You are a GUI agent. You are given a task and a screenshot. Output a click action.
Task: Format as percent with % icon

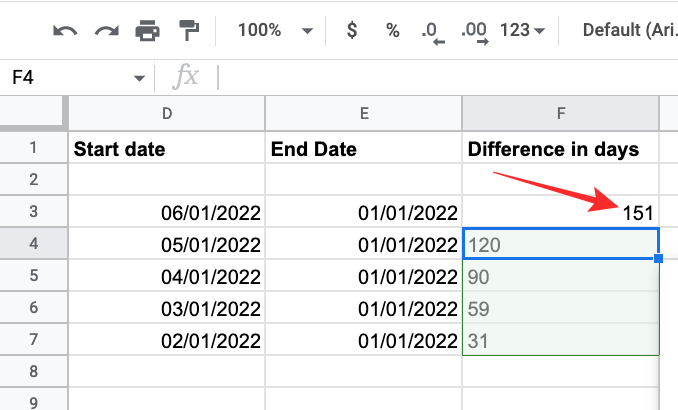pyautogui.click(x=392, y=31)
